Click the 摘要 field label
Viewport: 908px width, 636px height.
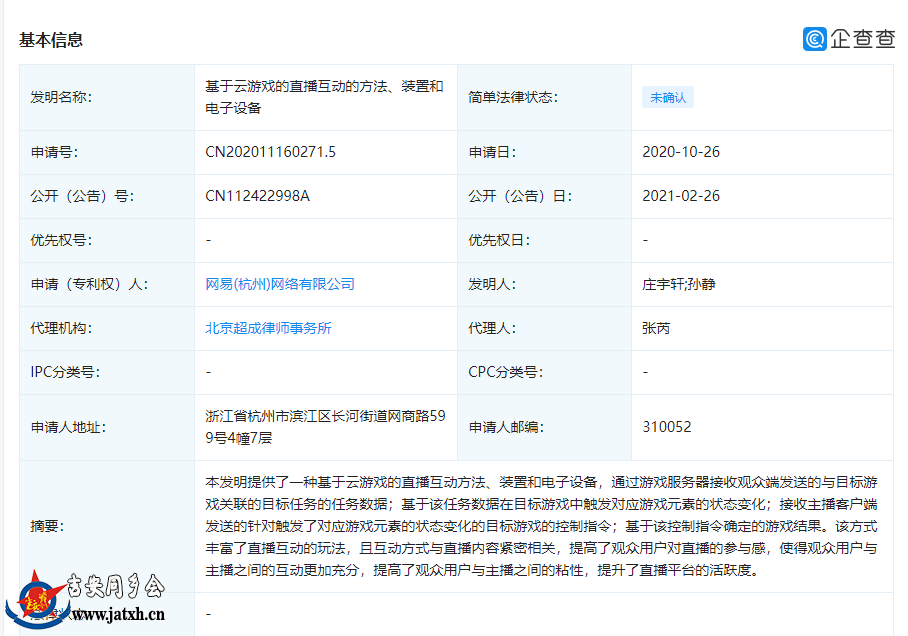(x=47, y=526)
